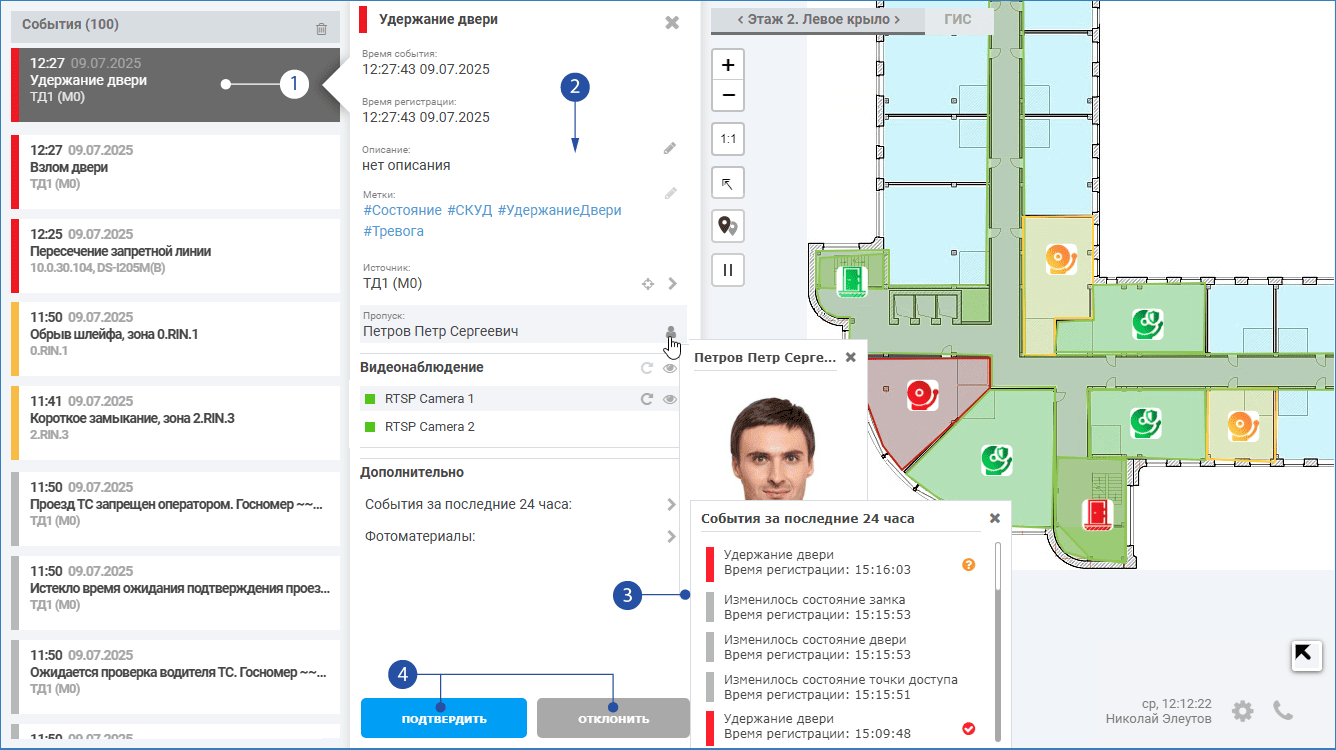
Task: Open settings gear icon
Action: point(1242,711)
